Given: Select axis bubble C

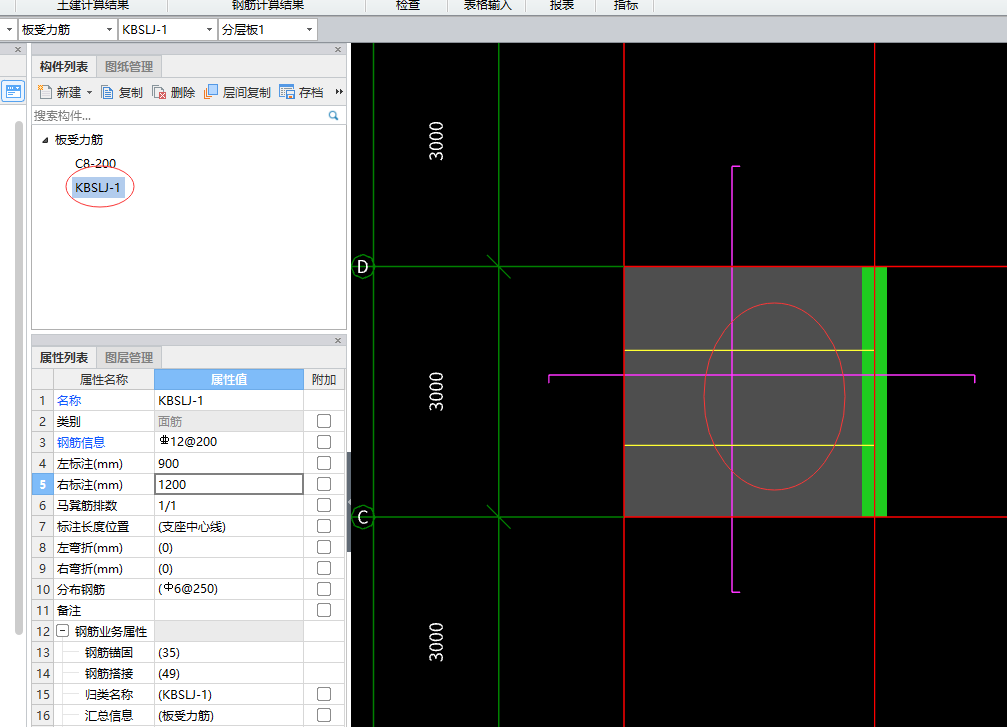Looking at the screenshot, I should 363,517.
